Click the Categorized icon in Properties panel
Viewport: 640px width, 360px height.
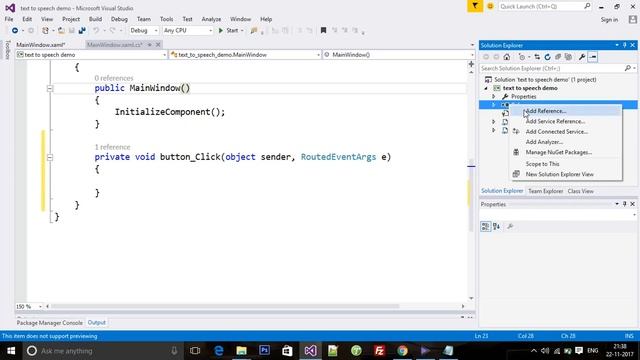(485, 227)
